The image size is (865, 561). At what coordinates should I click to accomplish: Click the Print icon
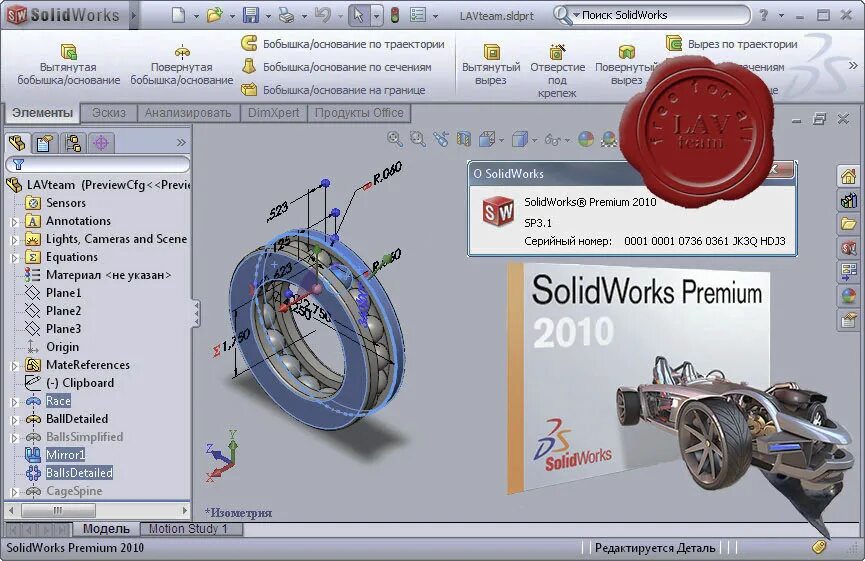point(286,15)
